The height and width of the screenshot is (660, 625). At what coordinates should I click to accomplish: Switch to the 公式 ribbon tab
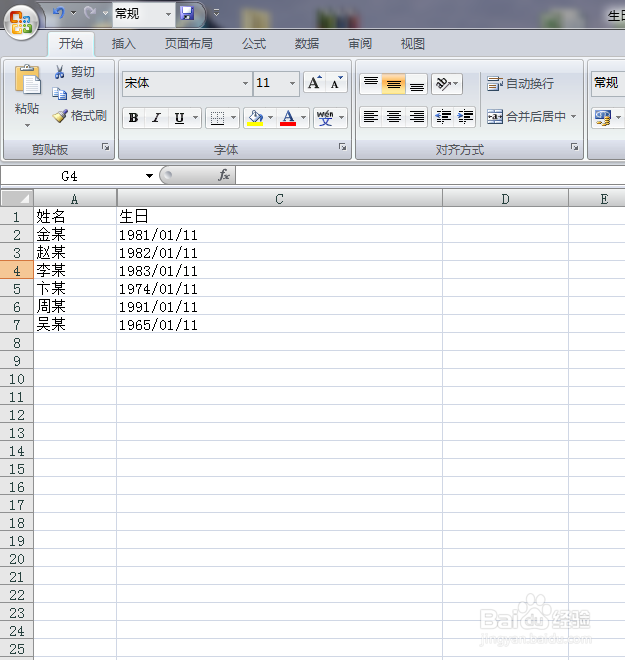(x=254, y=44)
